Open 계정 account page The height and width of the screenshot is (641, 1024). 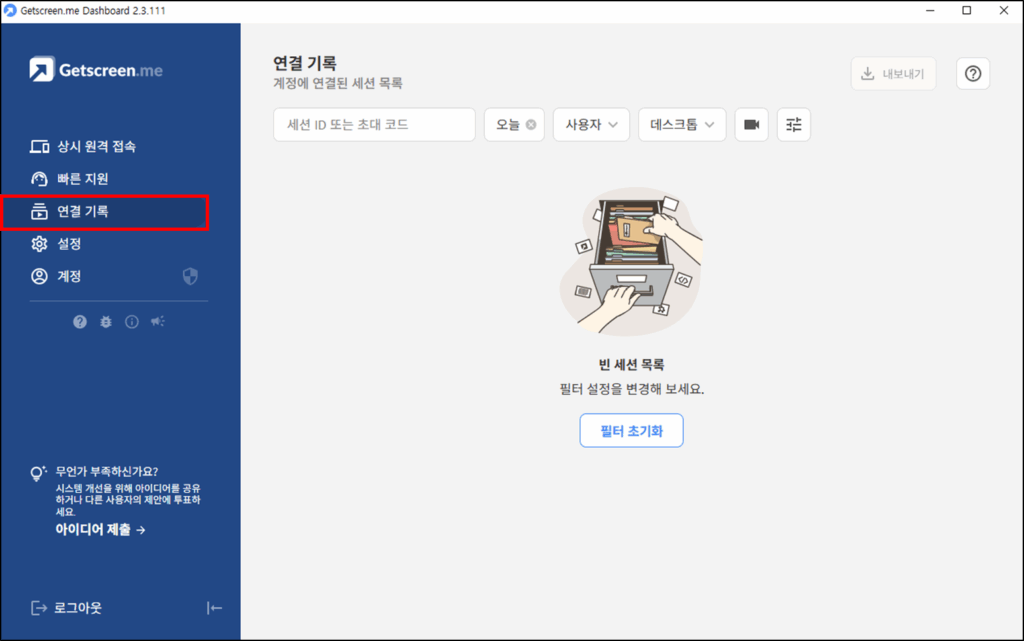[56, 276]
